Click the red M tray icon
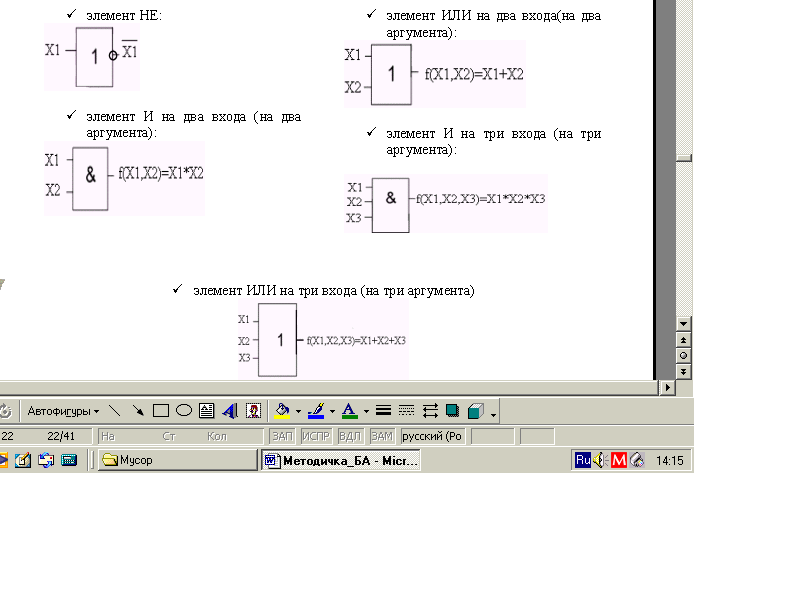Image resolution: width=800 pixels, height=600 pixels. (619, 460)
